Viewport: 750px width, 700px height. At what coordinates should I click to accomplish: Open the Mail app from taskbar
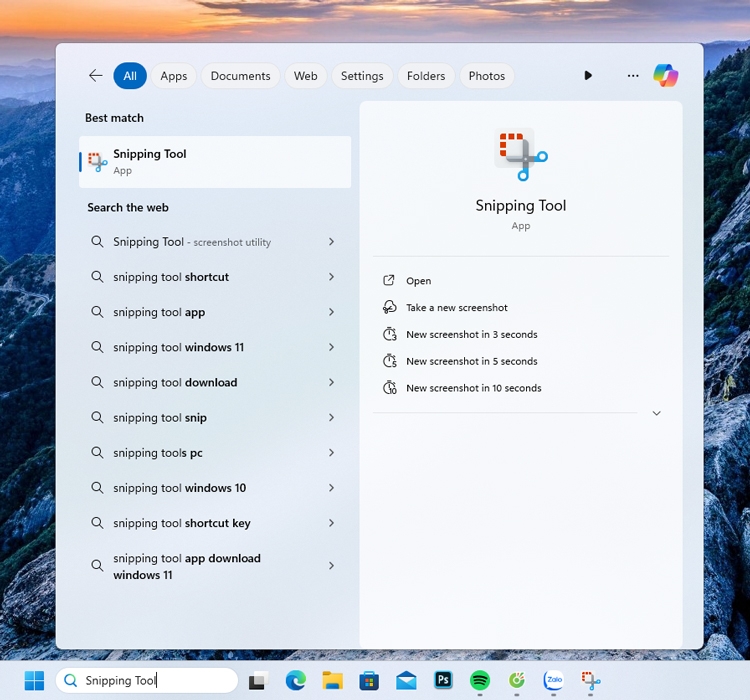coord(406,680)
